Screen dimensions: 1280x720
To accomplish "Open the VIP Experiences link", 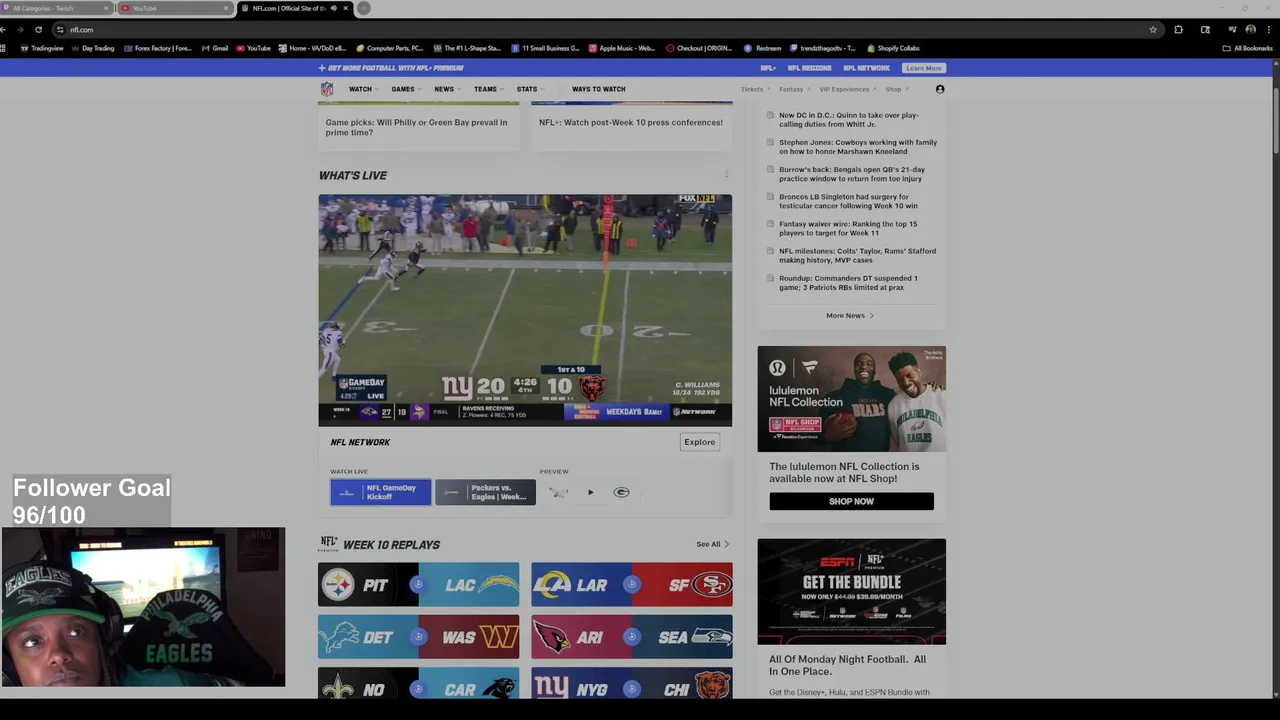I will 847,89.
